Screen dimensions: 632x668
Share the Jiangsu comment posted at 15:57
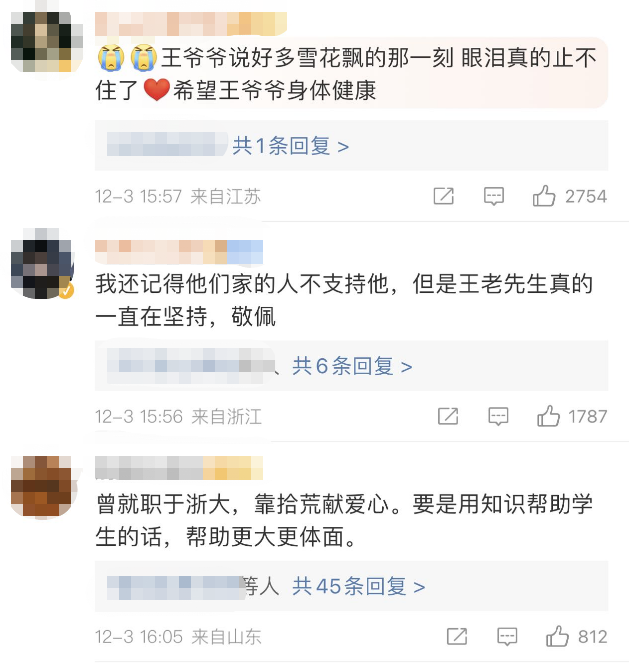pos(444,196)
